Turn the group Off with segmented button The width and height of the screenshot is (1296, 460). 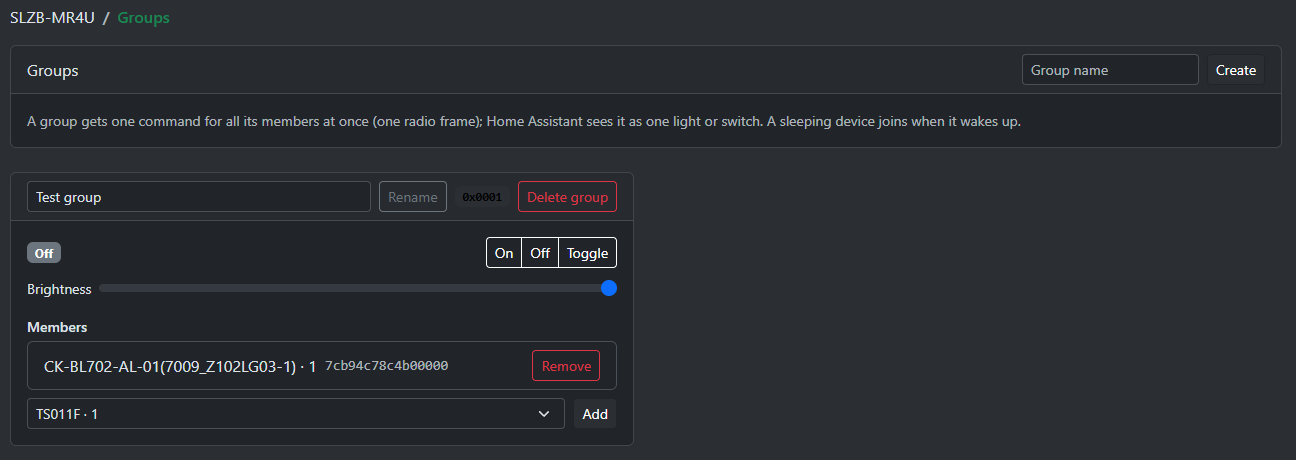coord(540,253)
